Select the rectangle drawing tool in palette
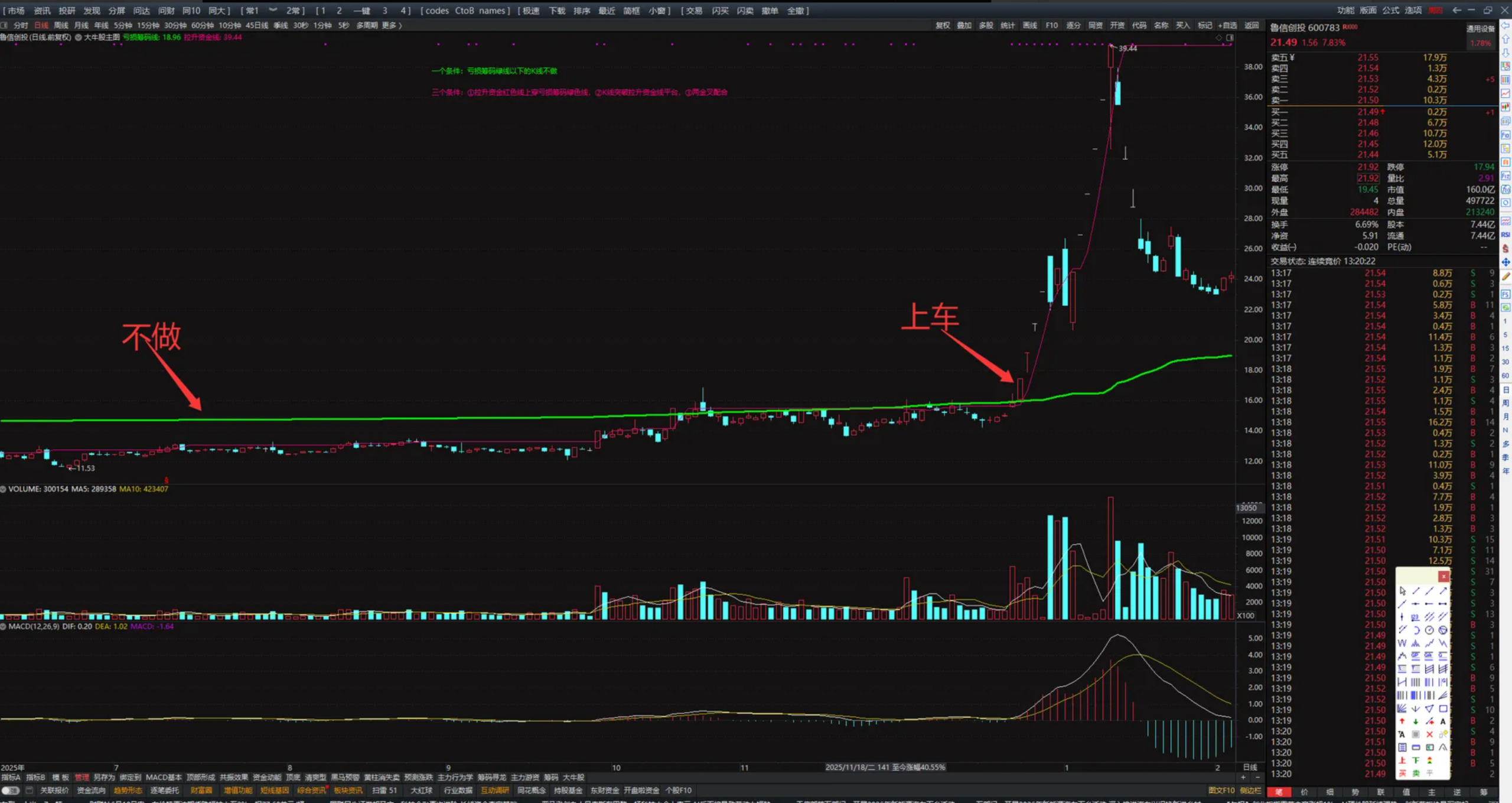The width and height of the screenshot is (1512, 803). (1443, 708)
